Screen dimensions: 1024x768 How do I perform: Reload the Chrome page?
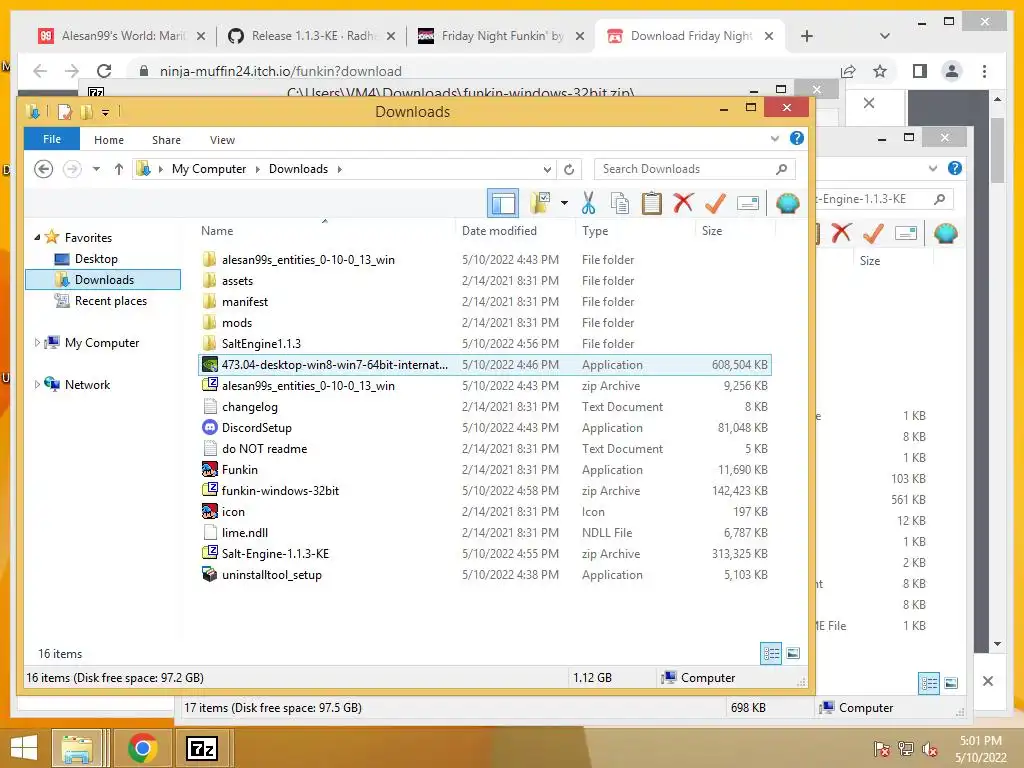[x=104, y=71]
